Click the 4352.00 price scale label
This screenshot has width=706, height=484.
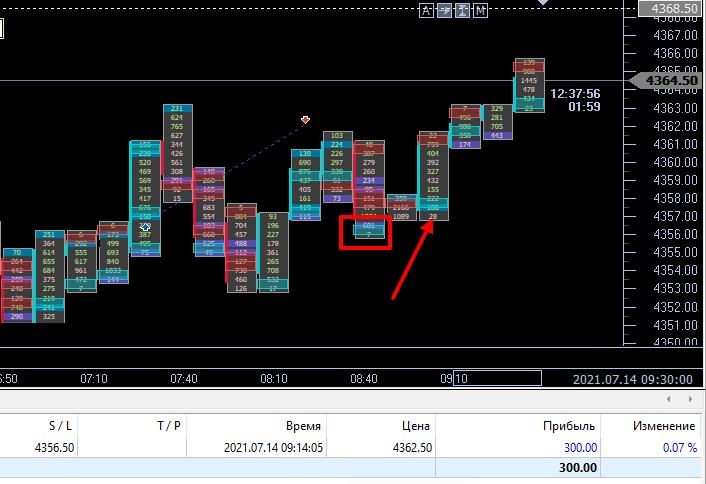click(x=675, y=307)
